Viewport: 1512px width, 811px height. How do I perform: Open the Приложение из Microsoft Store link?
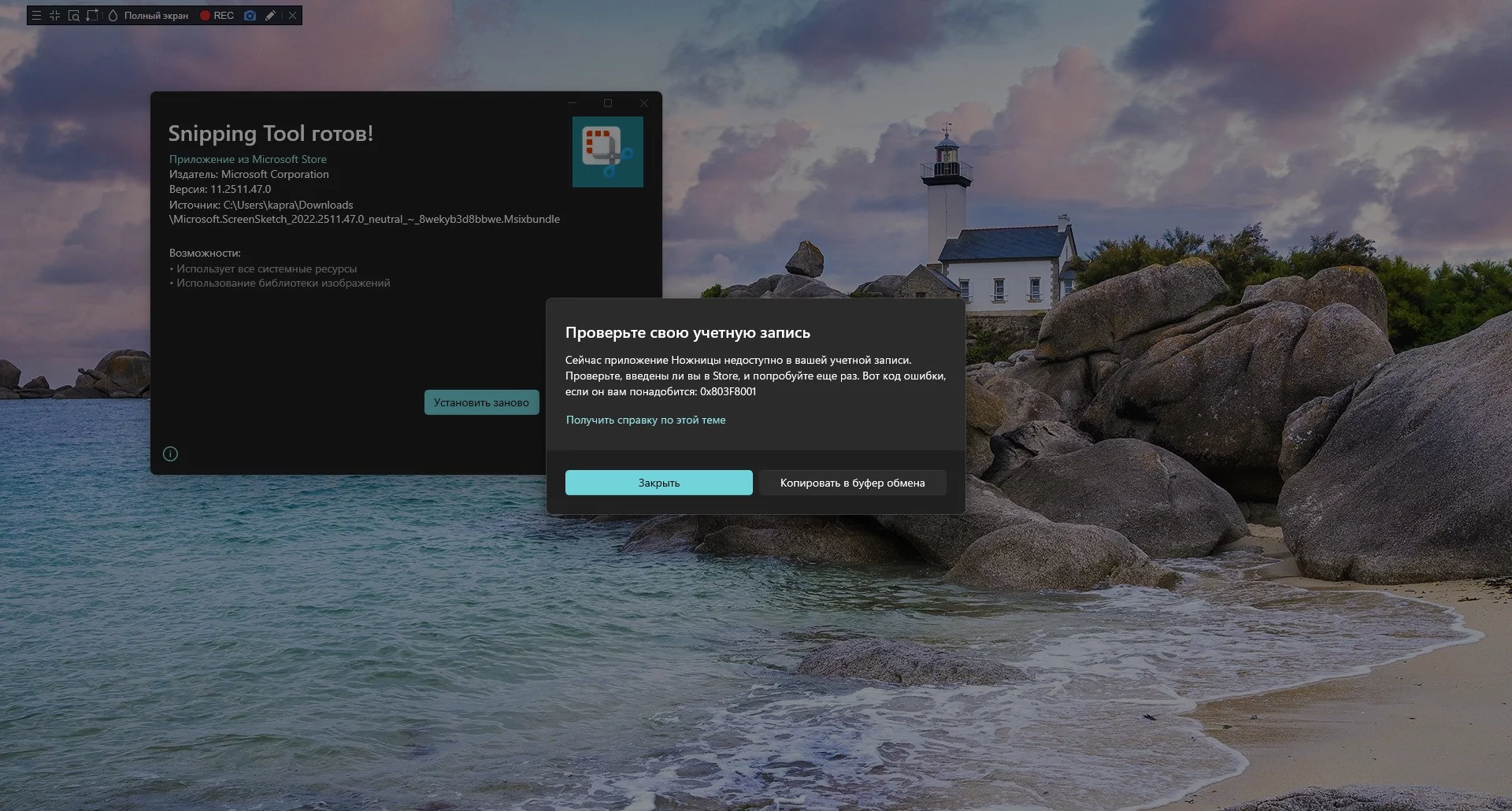247,159
